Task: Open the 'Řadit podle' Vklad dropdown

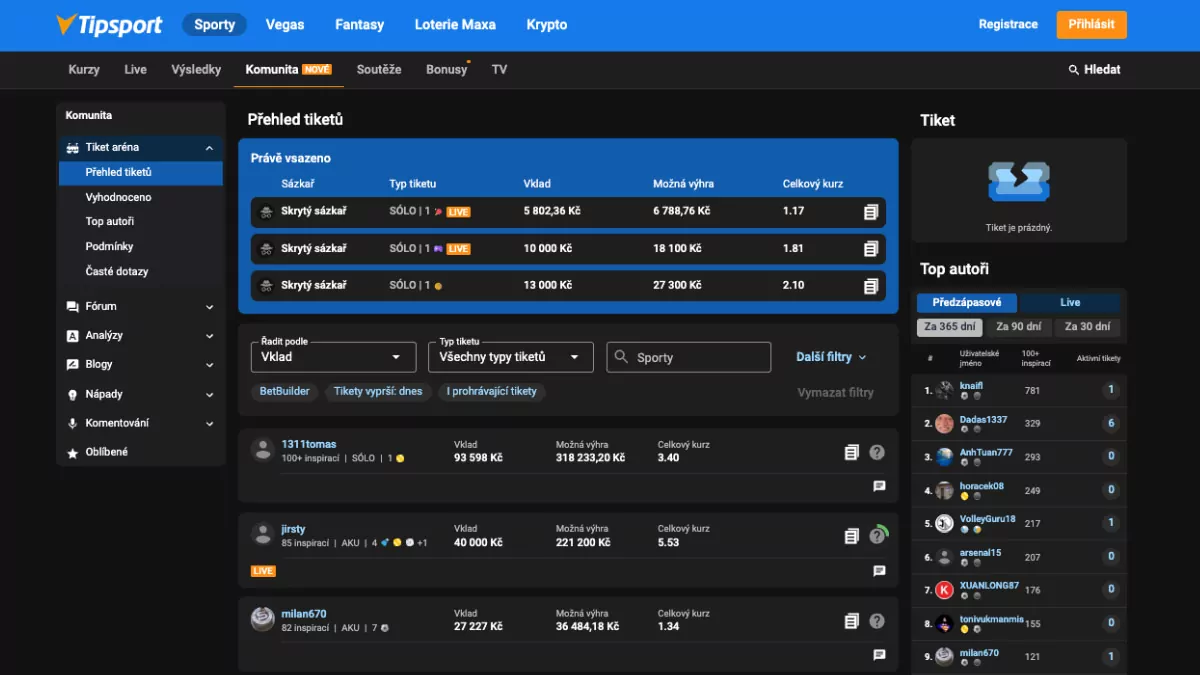Action: click(x=333, y=357)
